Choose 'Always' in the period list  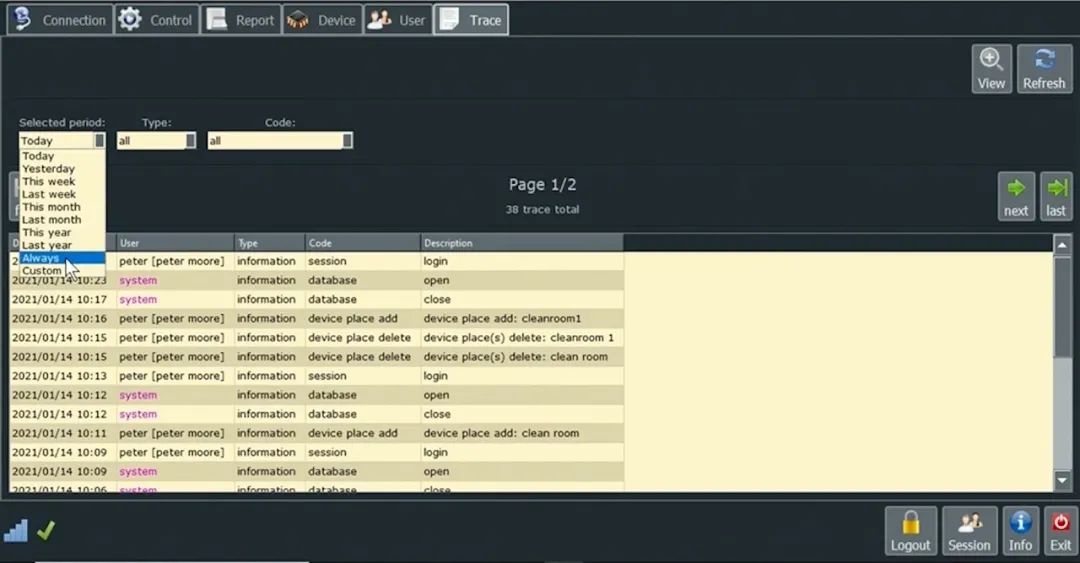click(41, 258)
